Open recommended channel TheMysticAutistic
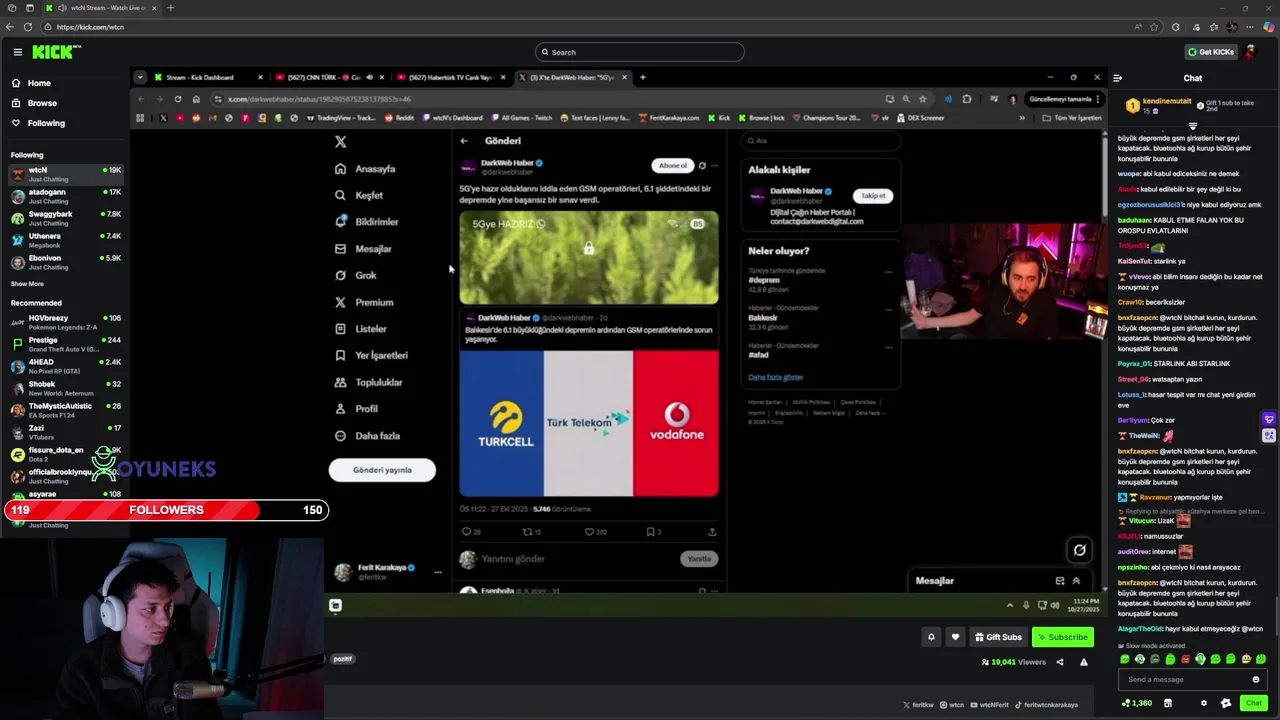The width and height of the screenshot is (1280, 720). (x=65, y=410)
